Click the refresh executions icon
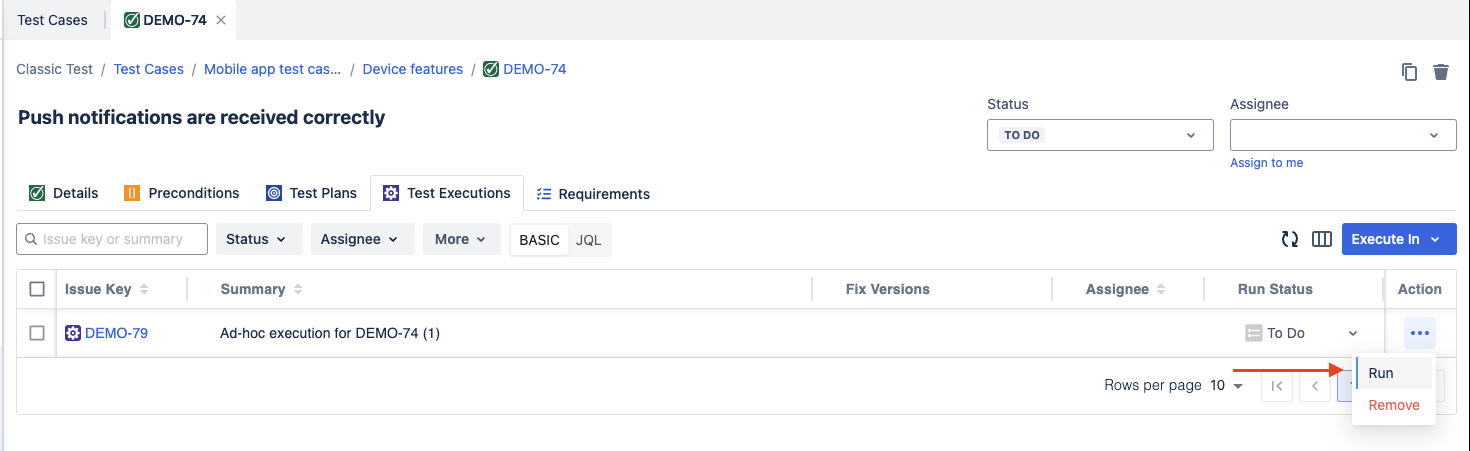 (1290, 239)
